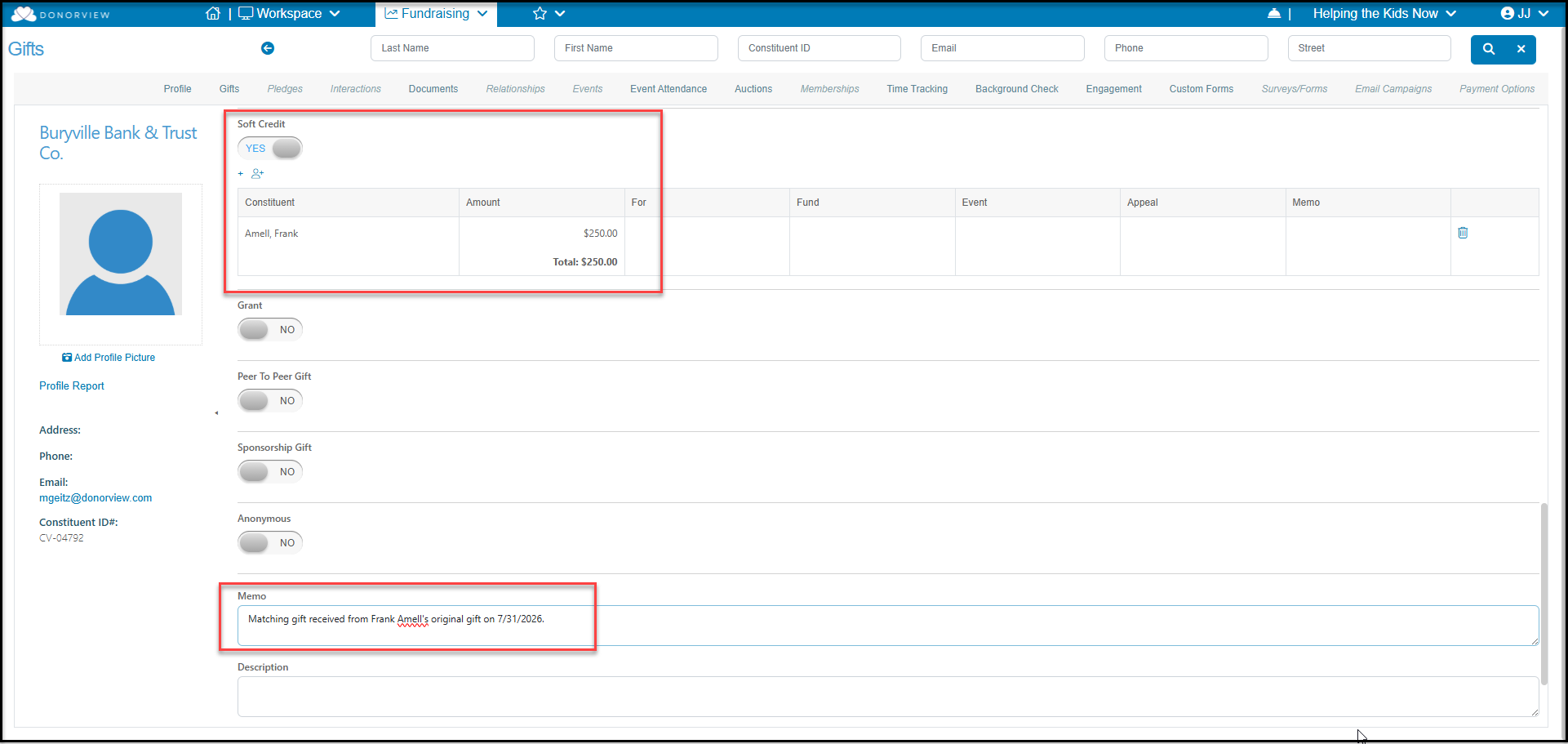1568x744 pixels.
Task: Open the Profile tab
Action: tap(177, 89)
